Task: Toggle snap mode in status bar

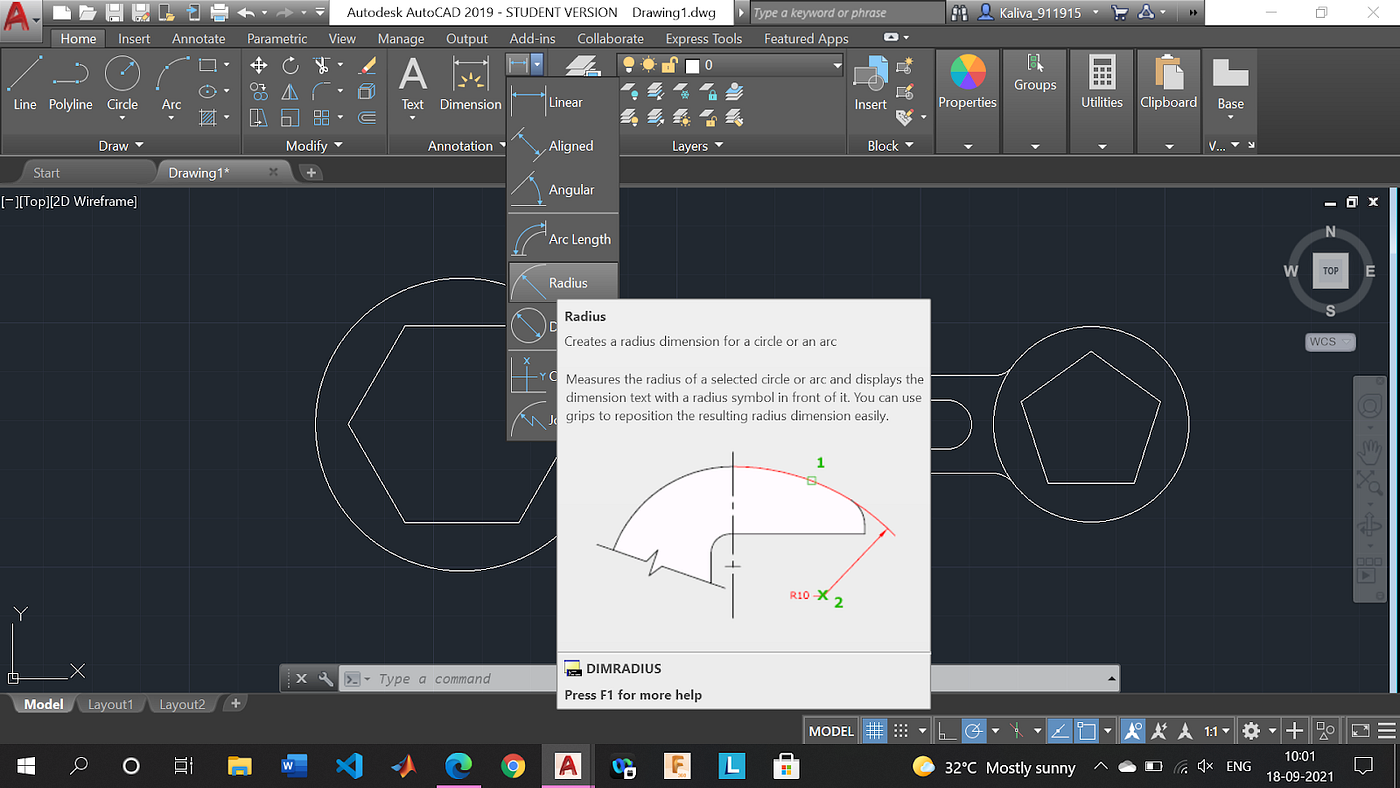Action: (900, 731)
